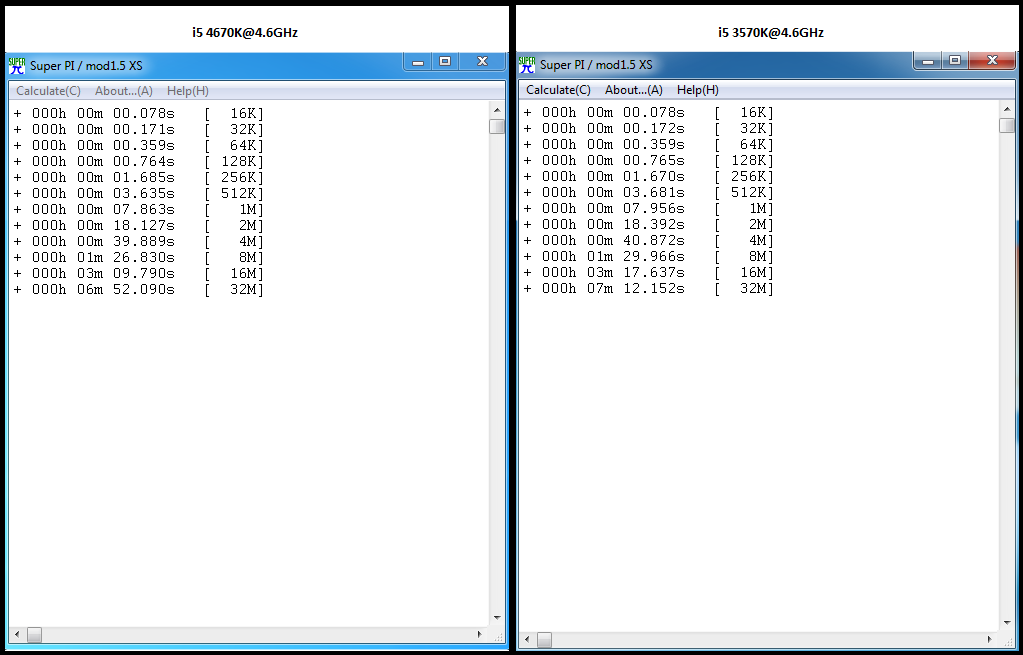Click the horizontal scrollbar thumb in the left window
This screenshot has height=655, width=1023.
pyautogui.click(x=34, y=634)
